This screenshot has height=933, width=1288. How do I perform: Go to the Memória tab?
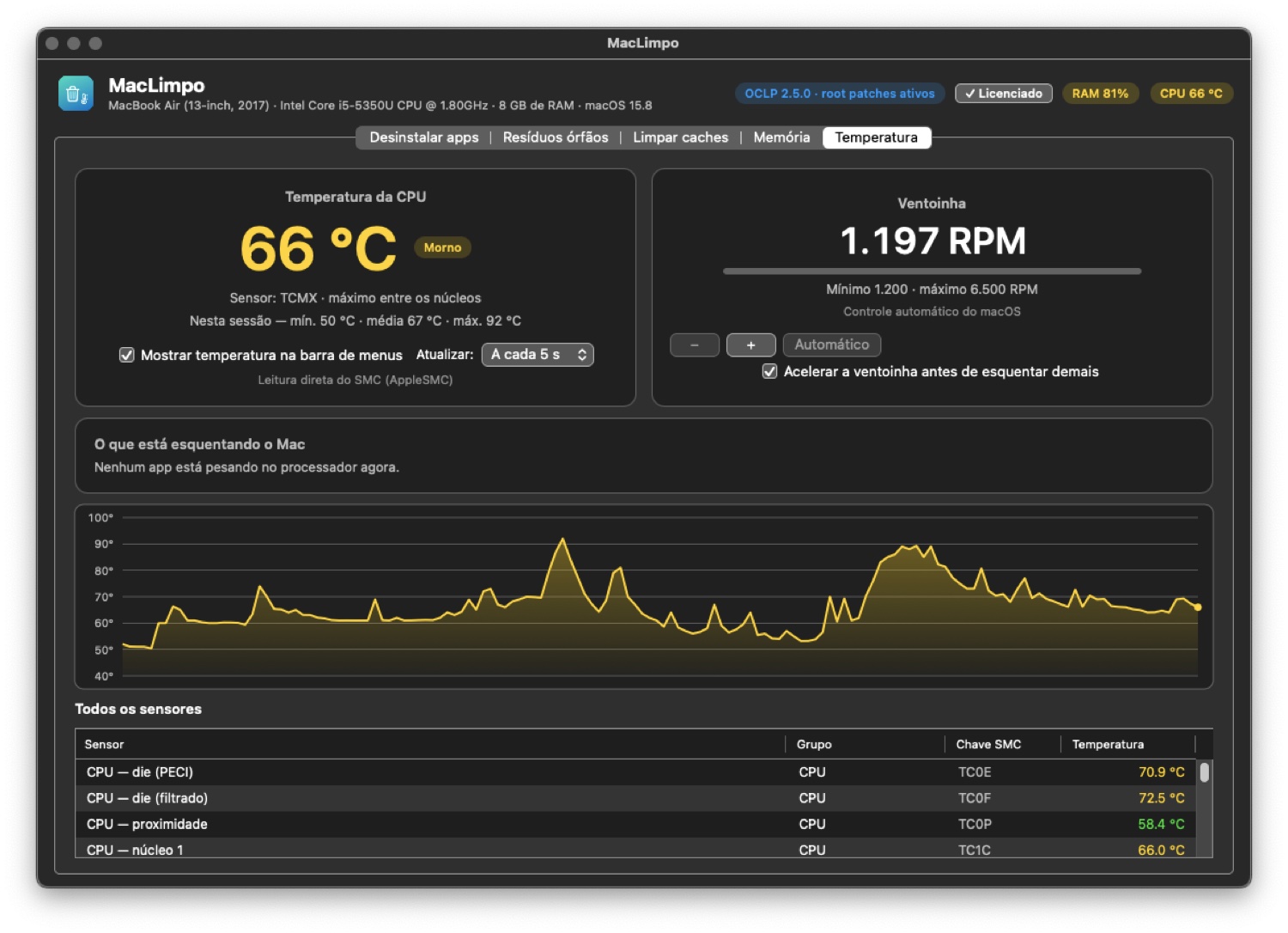[781, 137]
